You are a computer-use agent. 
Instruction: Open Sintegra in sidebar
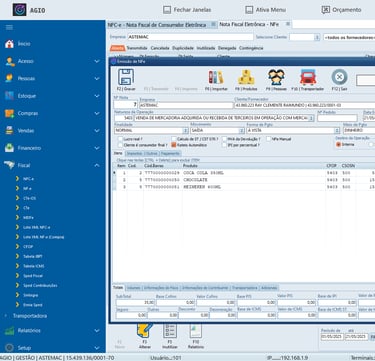click(30, 295)
